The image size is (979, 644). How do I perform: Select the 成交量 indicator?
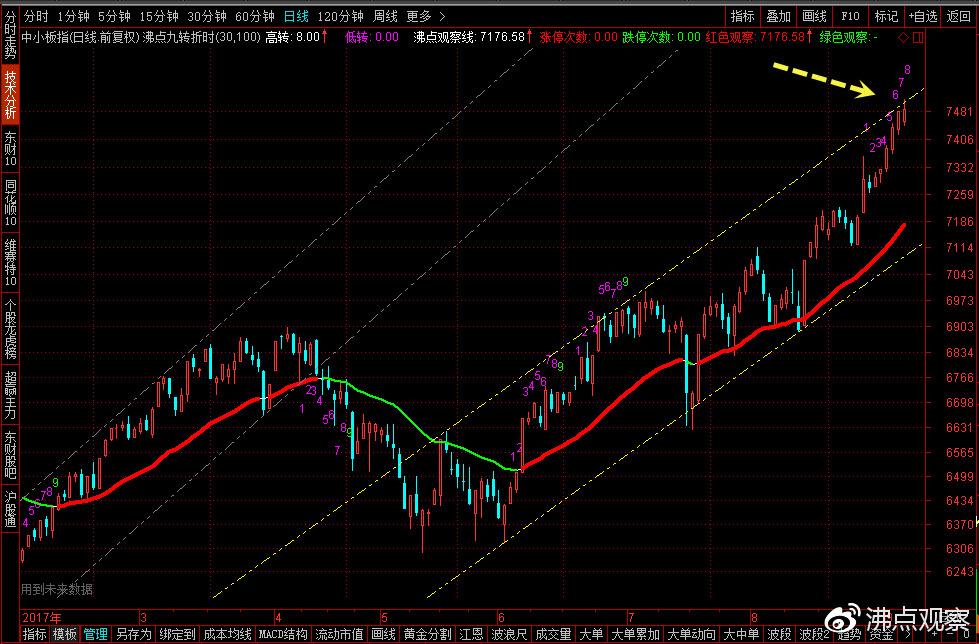553,634
